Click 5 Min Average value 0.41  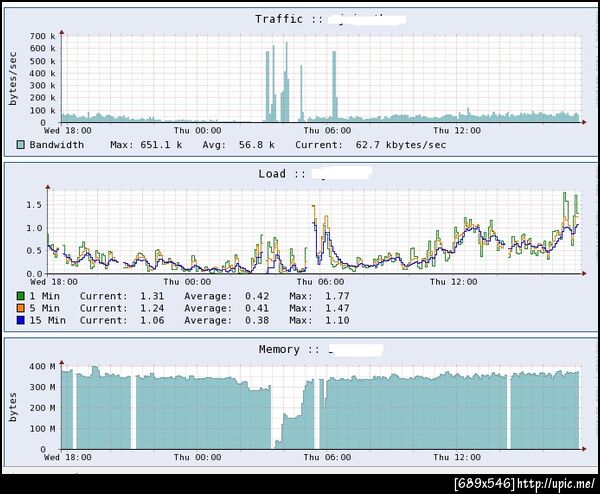(x=257, y=308)
